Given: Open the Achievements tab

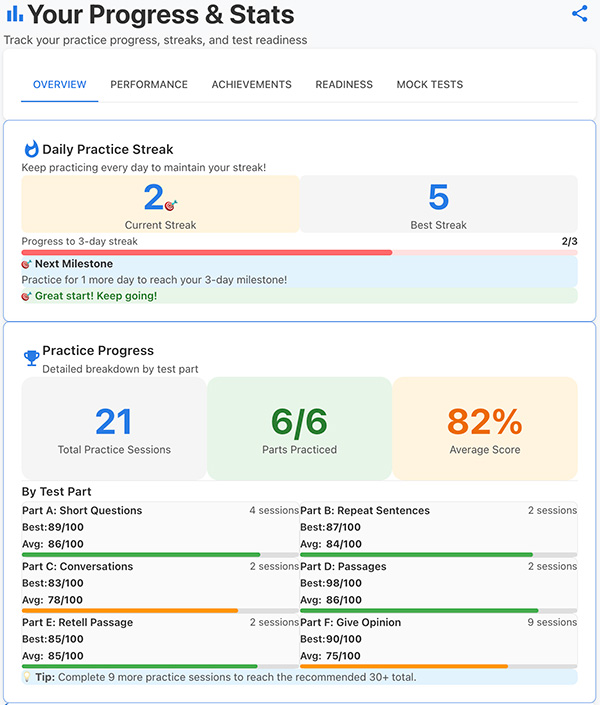Looking at the screenshot, I should coord(251,85).
